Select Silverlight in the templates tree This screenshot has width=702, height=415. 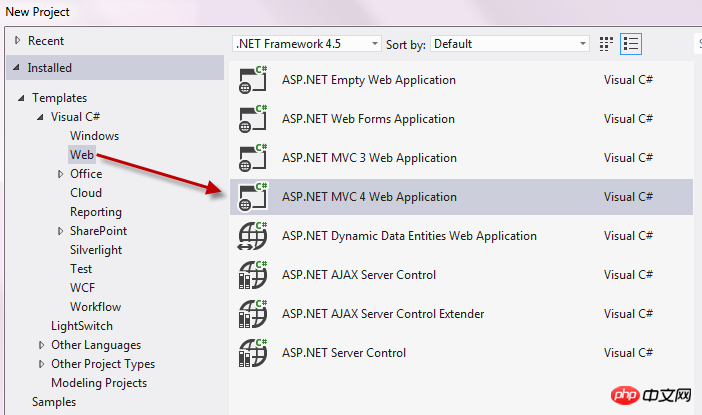pyautogui.click(x=96, y=250)
